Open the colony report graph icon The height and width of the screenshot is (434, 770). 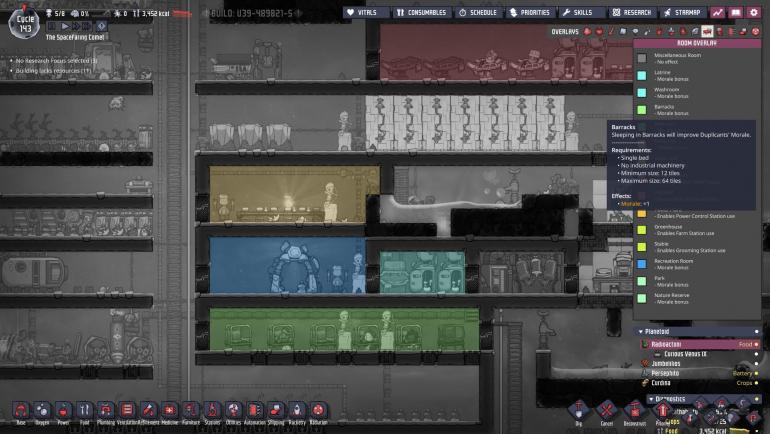pyautogui.click(x=717, y=12)
